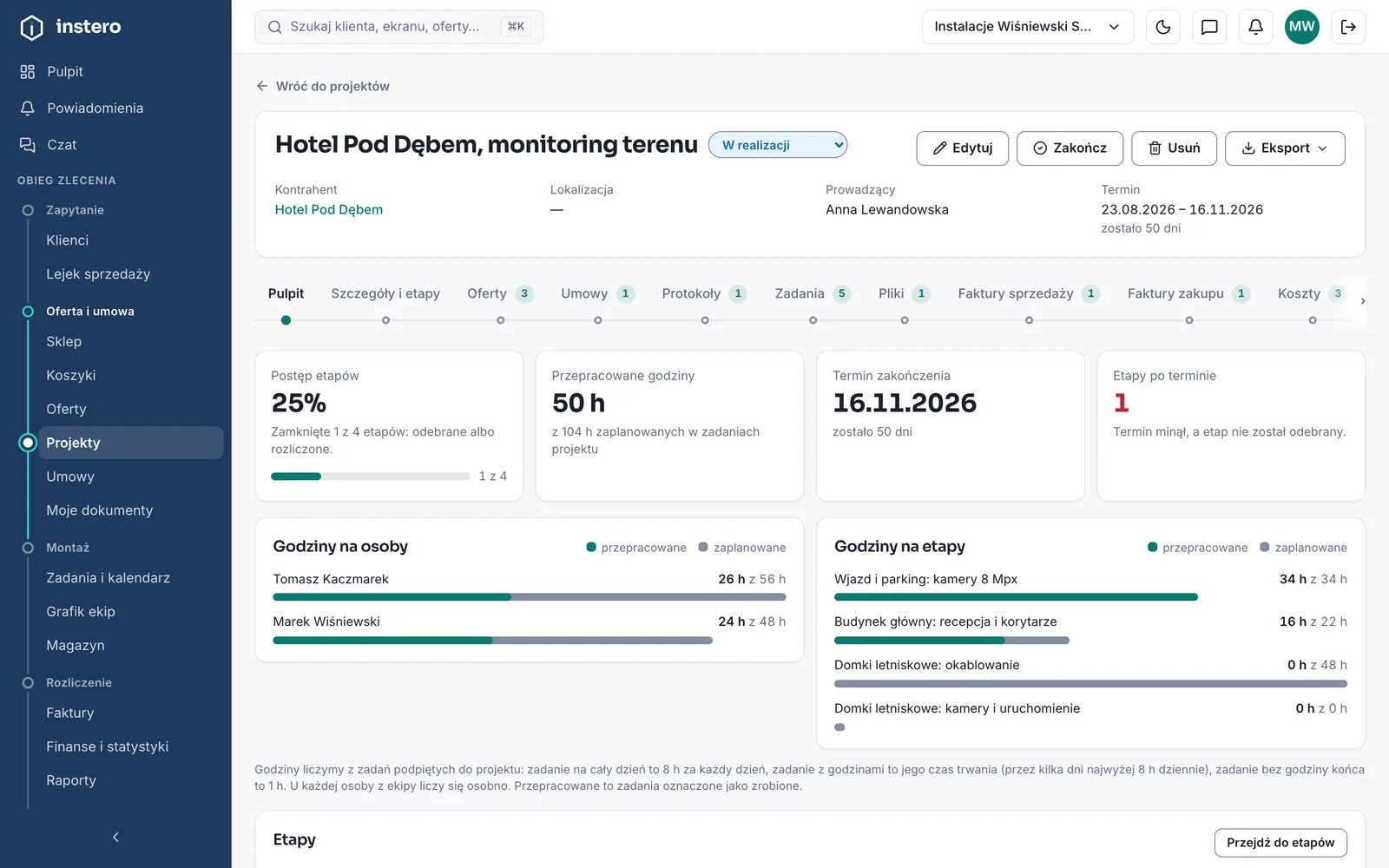Click the logout icon
This screenshot has width=1389, height=868.
(1348, 27)
